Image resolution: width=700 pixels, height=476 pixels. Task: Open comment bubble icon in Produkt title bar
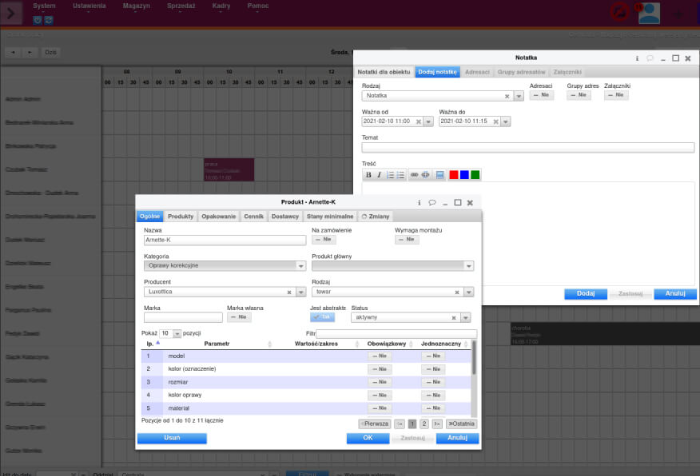tap(431, 202)
